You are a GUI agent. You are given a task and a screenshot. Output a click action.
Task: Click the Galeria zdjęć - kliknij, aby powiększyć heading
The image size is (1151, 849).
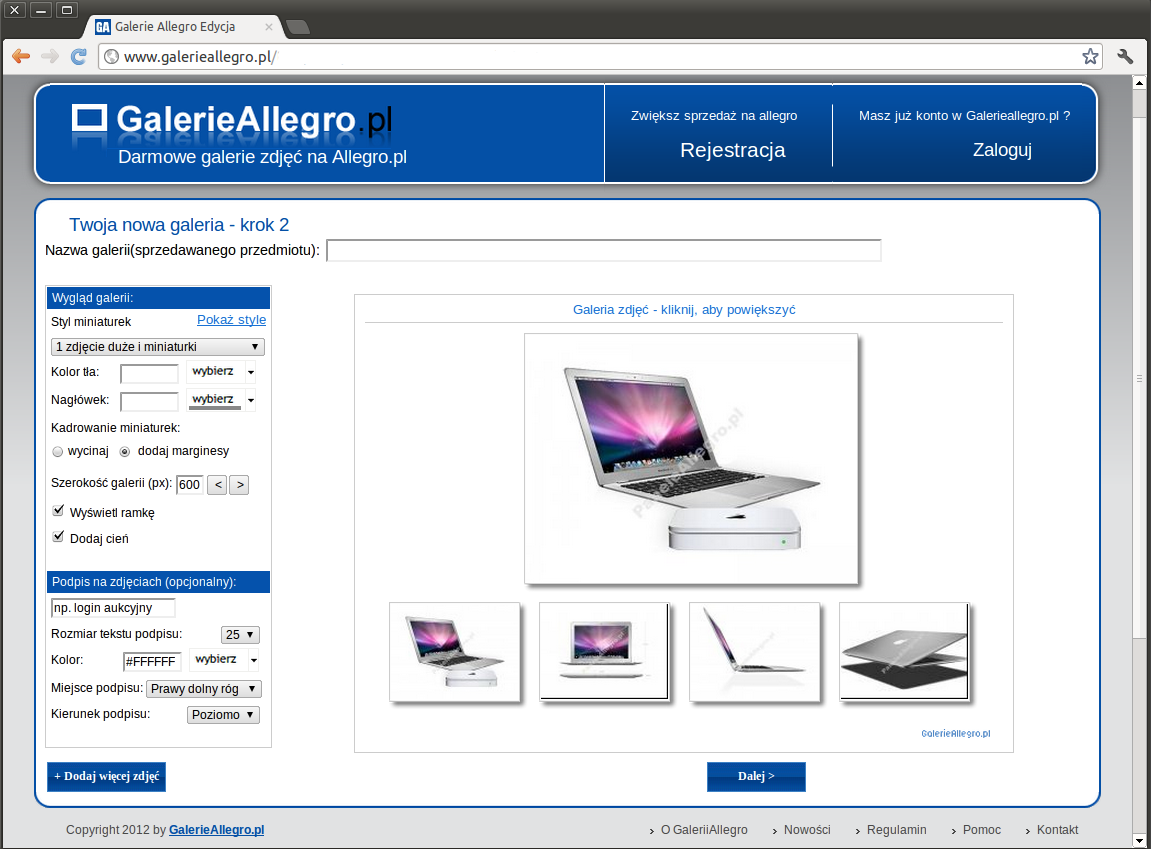coord(684,310)
